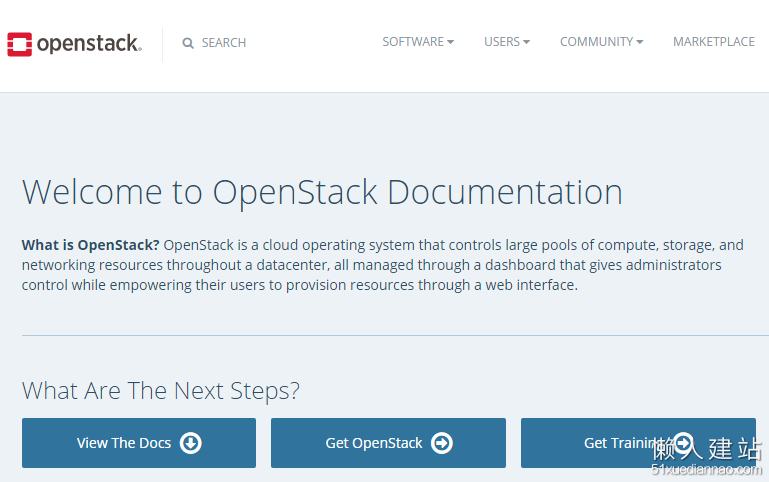Click the What Are The Next Steps? heading

point(160,391)
